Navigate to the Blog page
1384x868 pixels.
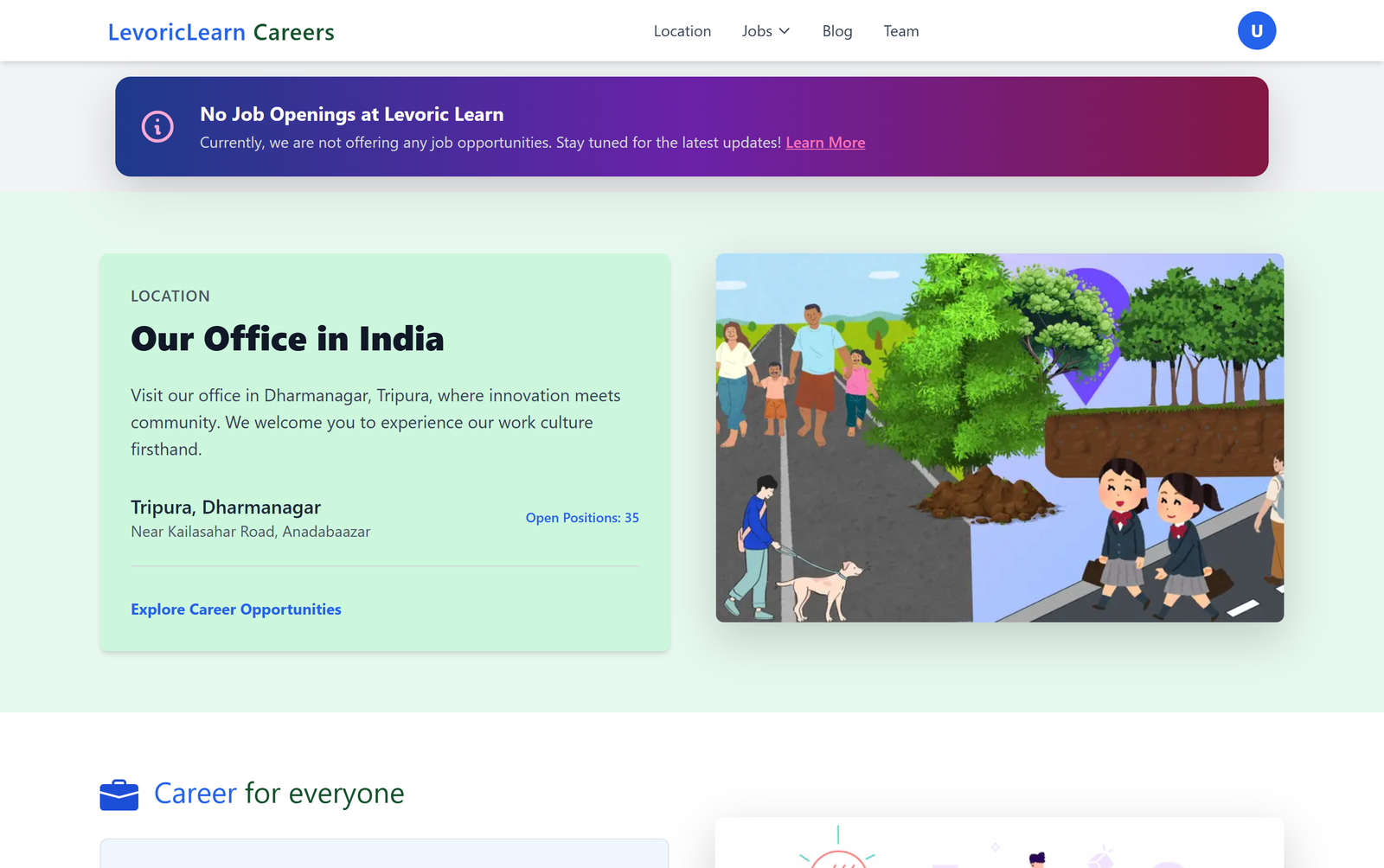tap(836, 30)
